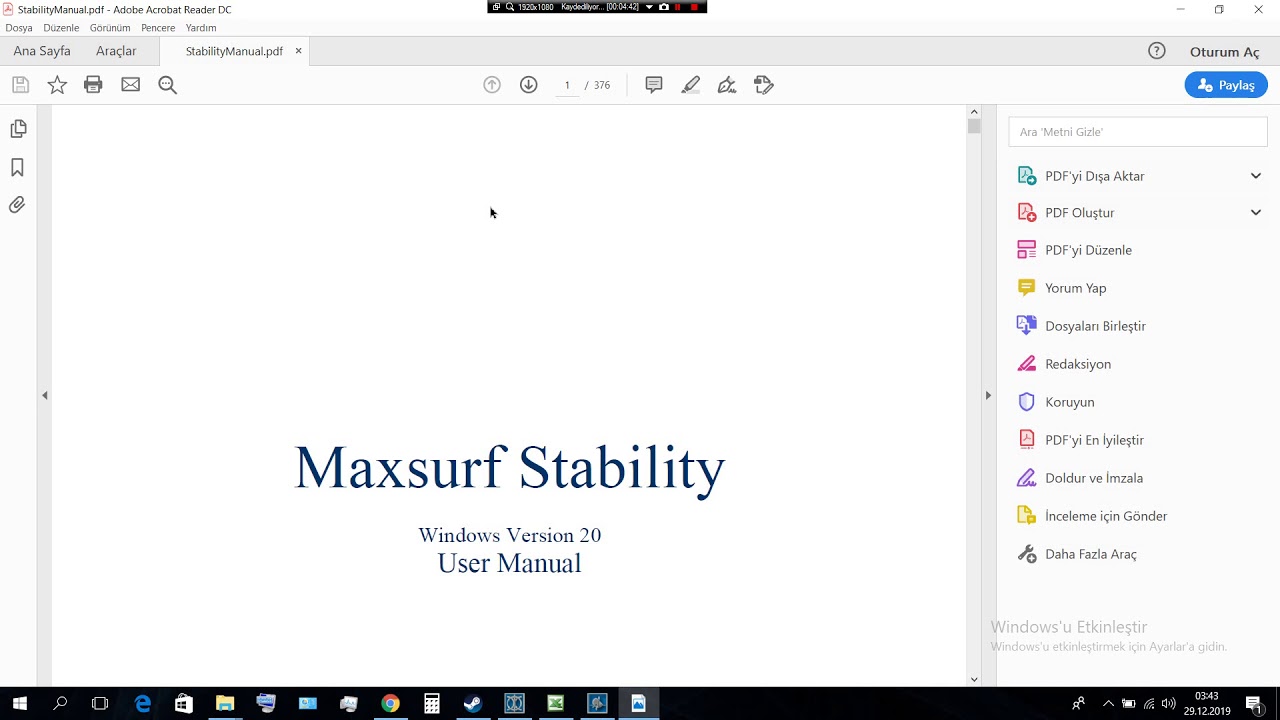The height and width of the screenshot is (720, 1280).
Task: Open the Dosya menu
Action: (x=19, y=28)
